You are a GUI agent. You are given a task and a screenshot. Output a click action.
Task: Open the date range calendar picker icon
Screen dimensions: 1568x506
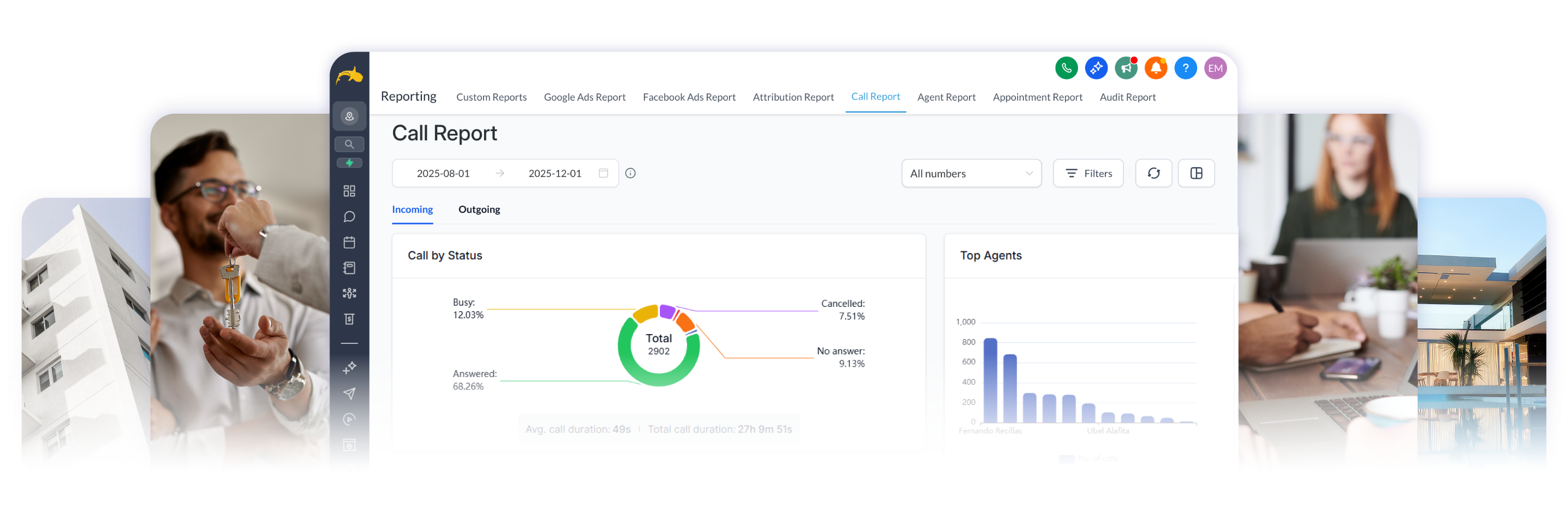pyautogui.click(x=603, y=174)
